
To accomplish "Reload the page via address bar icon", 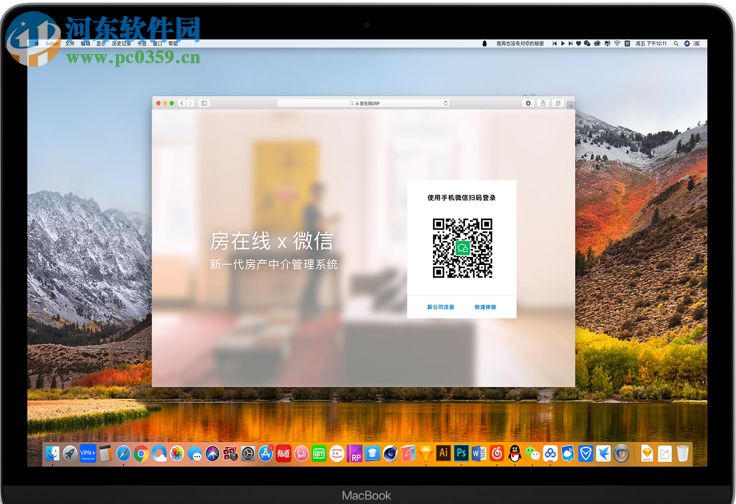I will pyautogui.click(x=445, y=103).
